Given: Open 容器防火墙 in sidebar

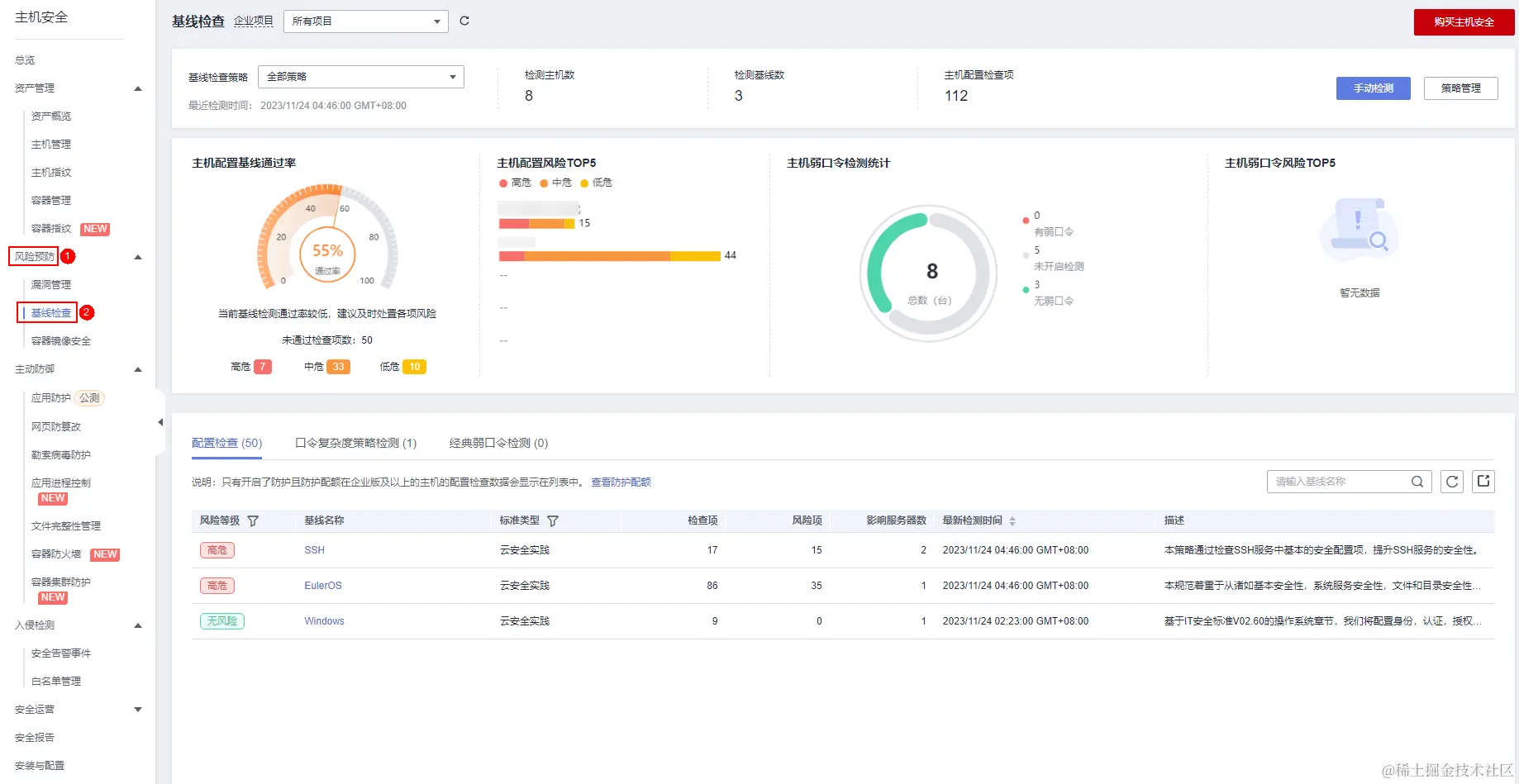Looking at the screenshot, I should coord(56,554).
